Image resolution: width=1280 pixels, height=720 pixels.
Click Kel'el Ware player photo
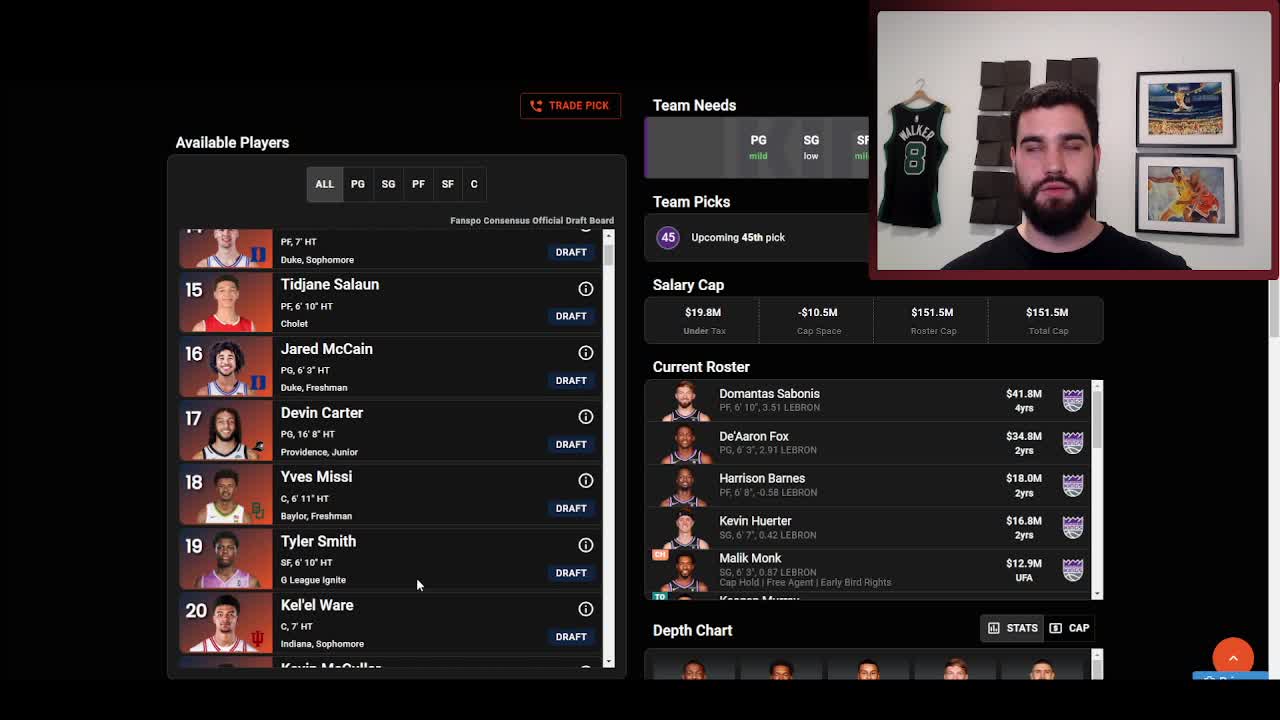tap(226, 622)
